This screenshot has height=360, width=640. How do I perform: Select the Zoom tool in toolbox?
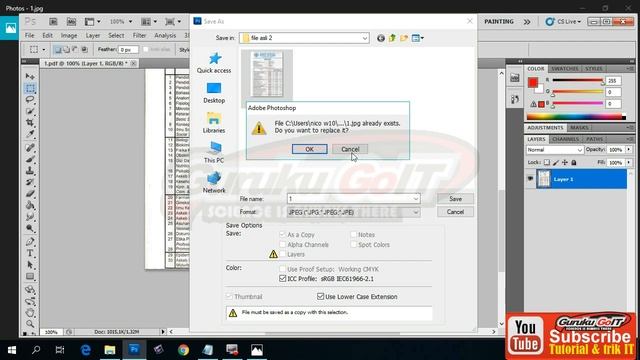pyautogui.click(x=30, y=324)
